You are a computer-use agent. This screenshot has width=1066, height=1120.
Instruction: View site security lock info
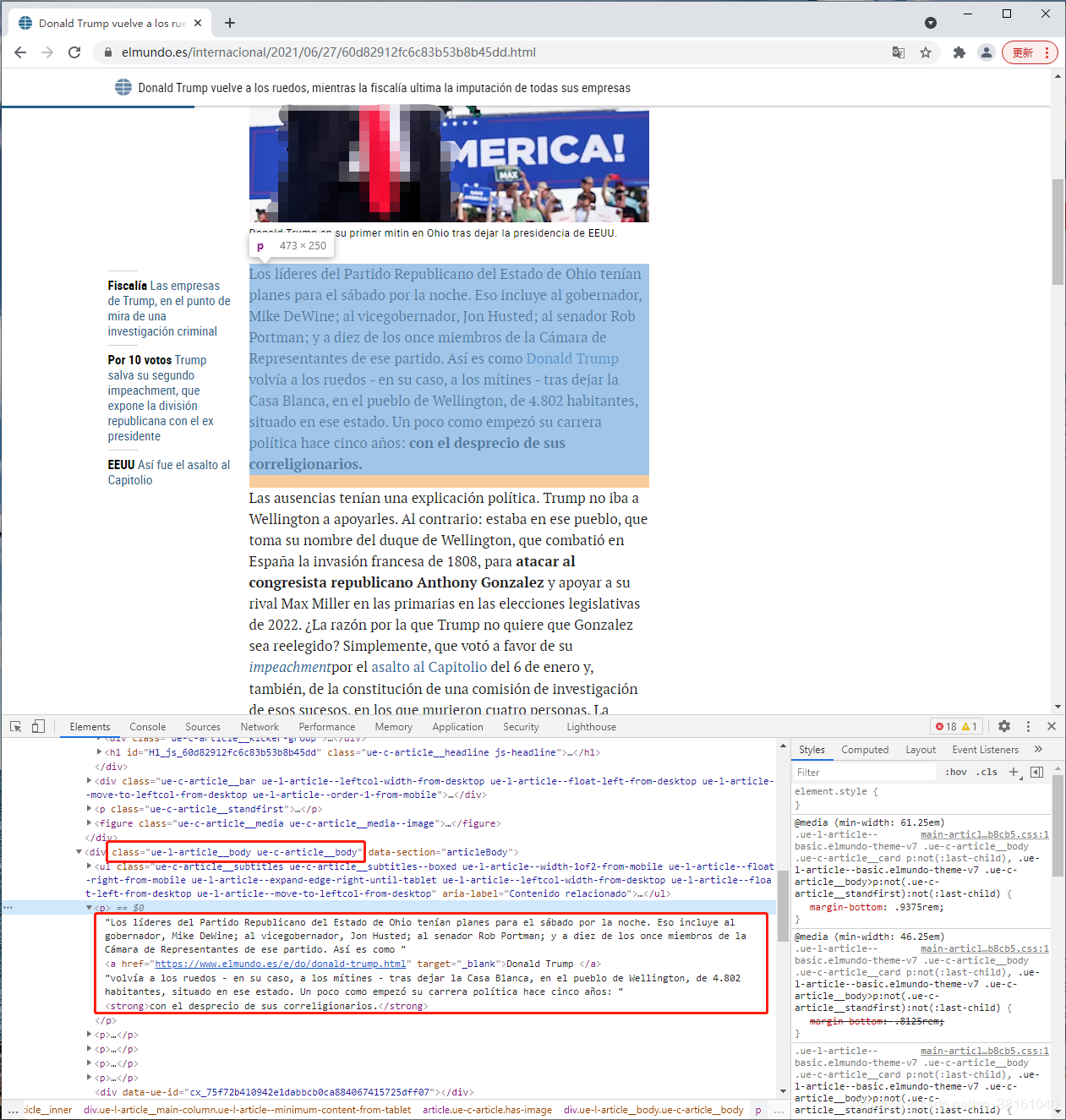point(107,52)
